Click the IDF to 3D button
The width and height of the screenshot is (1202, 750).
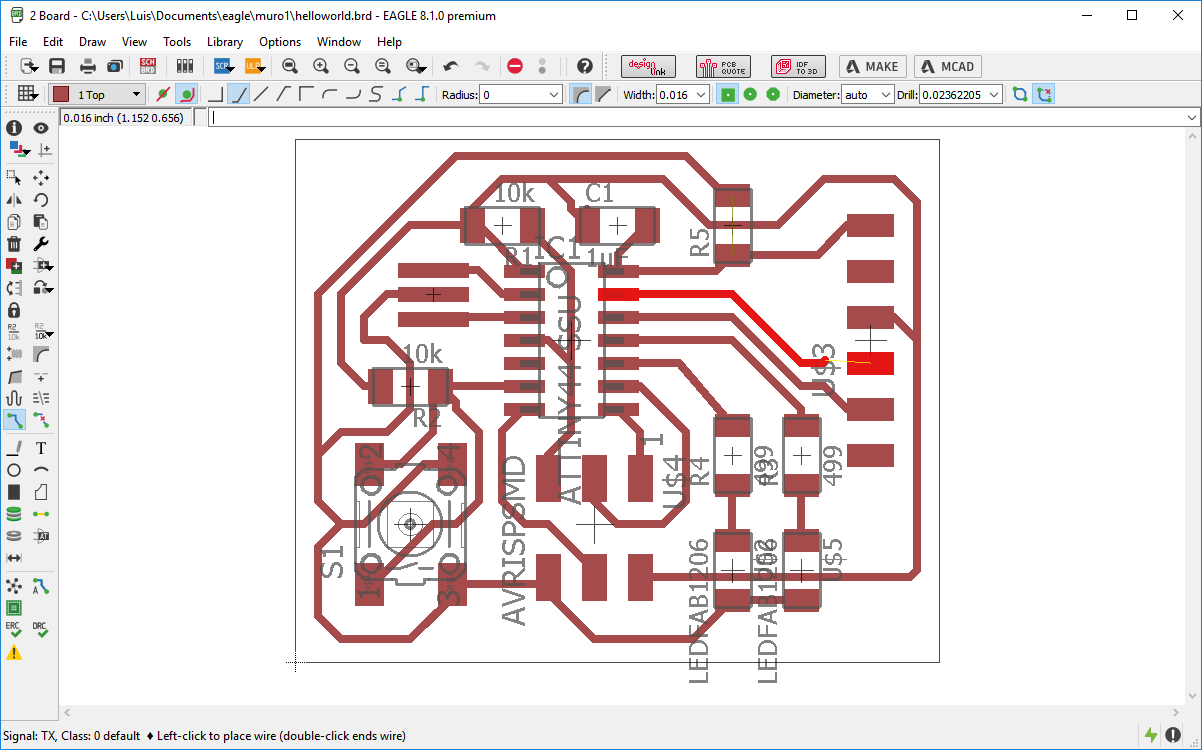pos(798,66)
